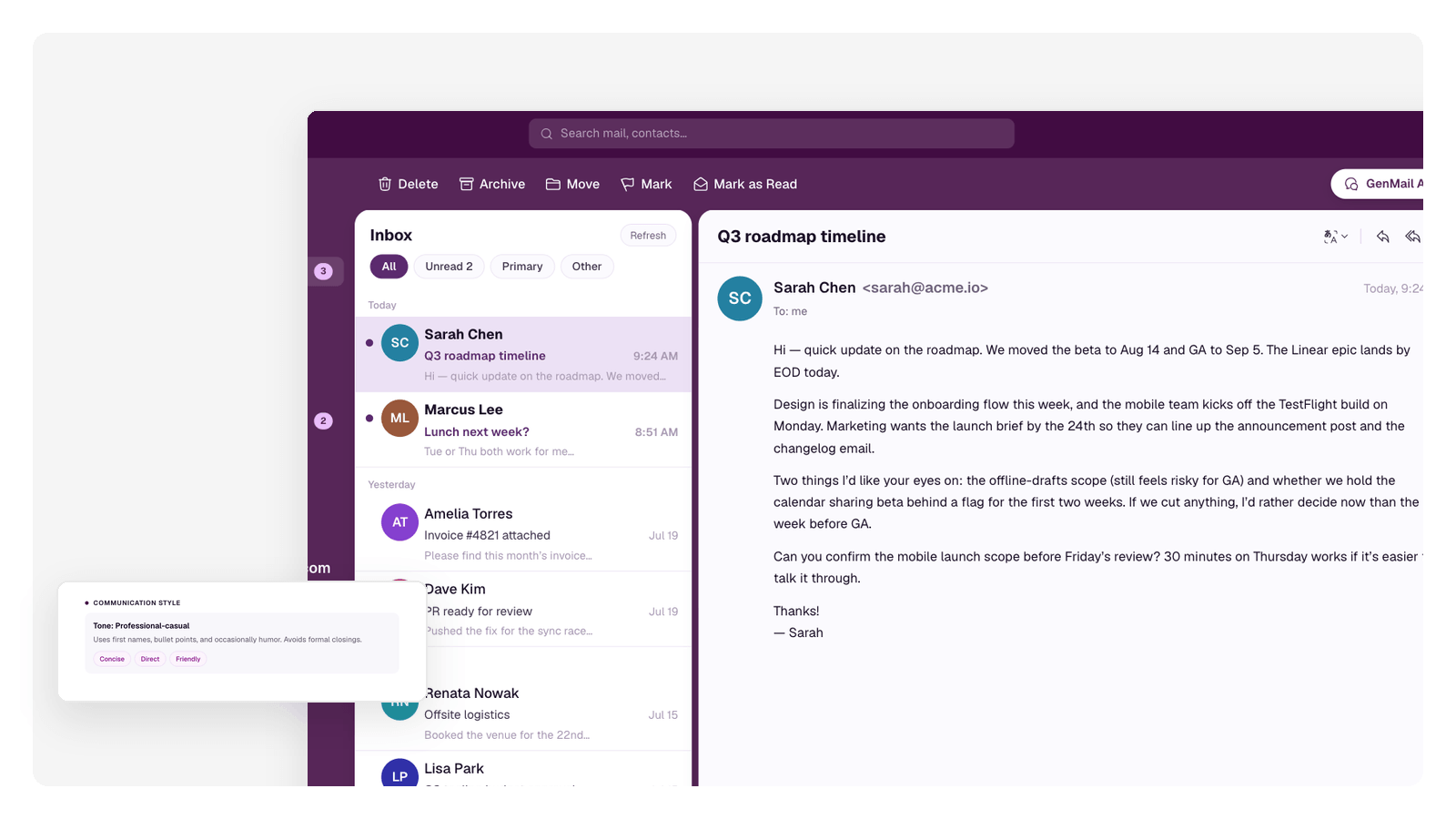Open Marcus Lee's Lunch next week email

(523, 430)
